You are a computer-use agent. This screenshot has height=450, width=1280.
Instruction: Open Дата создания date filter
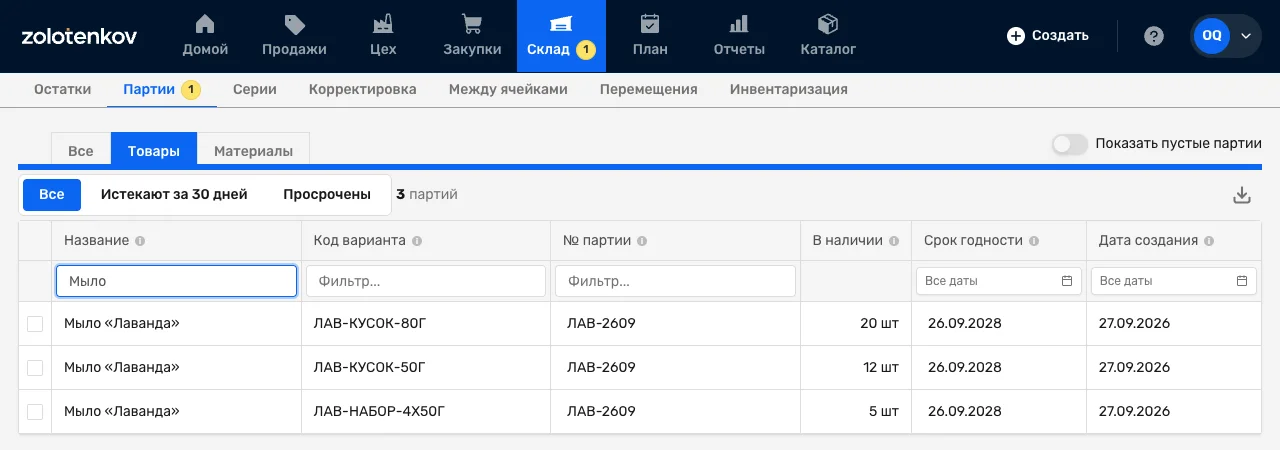coord(1174,281)
